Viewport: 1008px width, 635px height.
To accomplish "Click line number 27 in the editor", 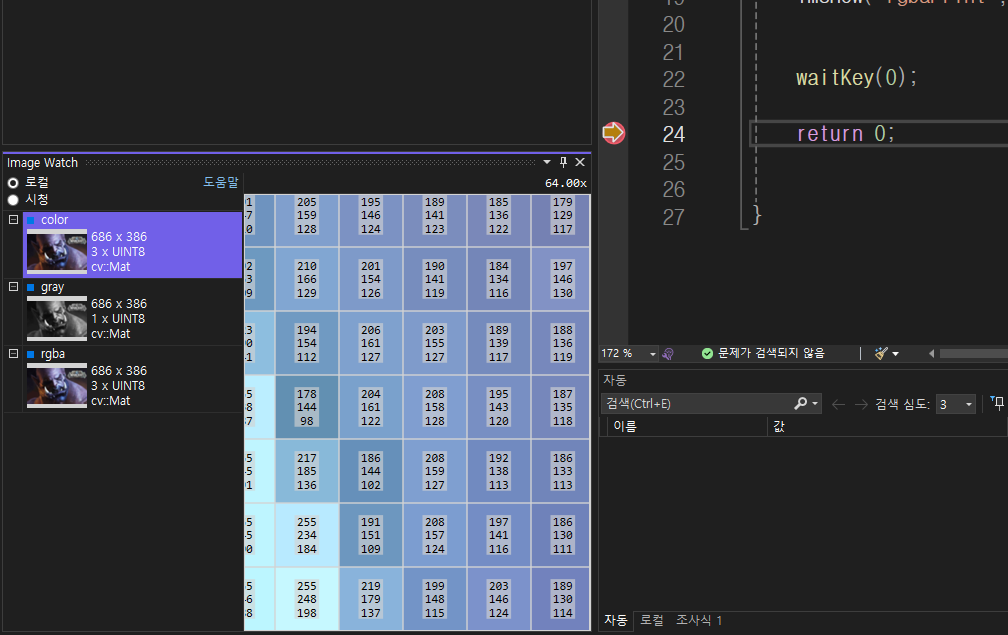I will [x=674, y=217].
